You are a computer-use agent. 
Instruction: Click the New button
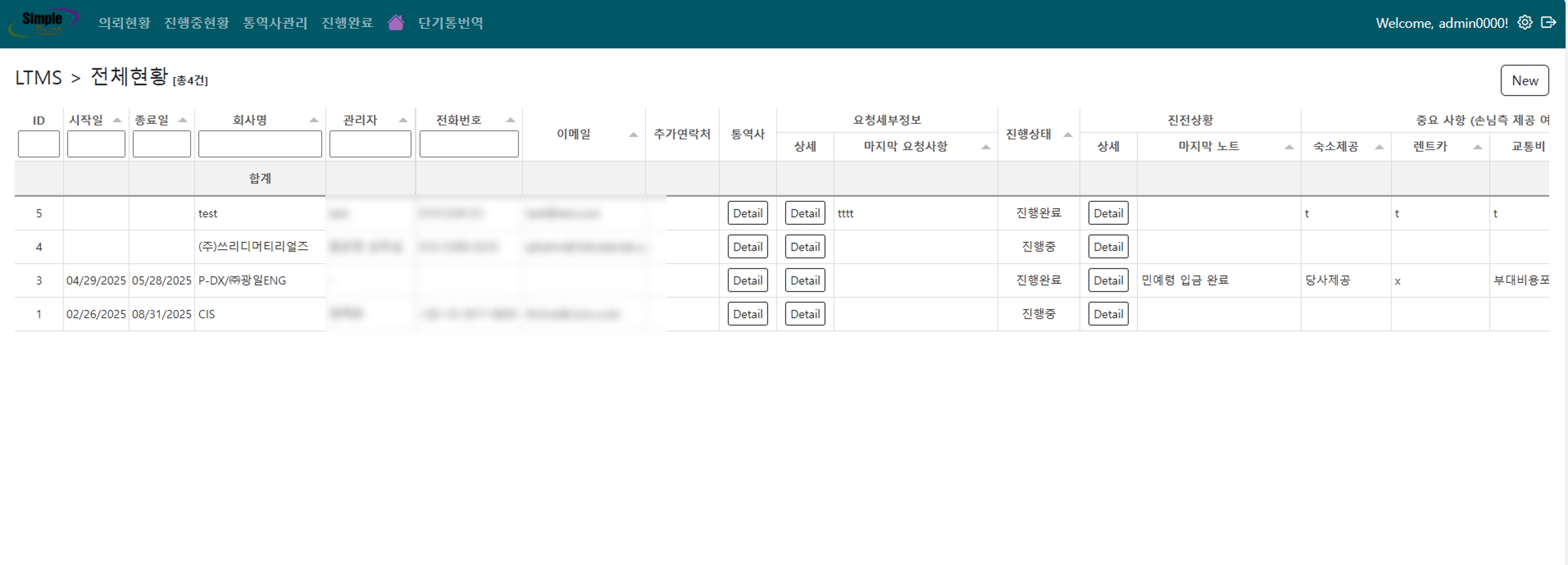(1523, 80)
